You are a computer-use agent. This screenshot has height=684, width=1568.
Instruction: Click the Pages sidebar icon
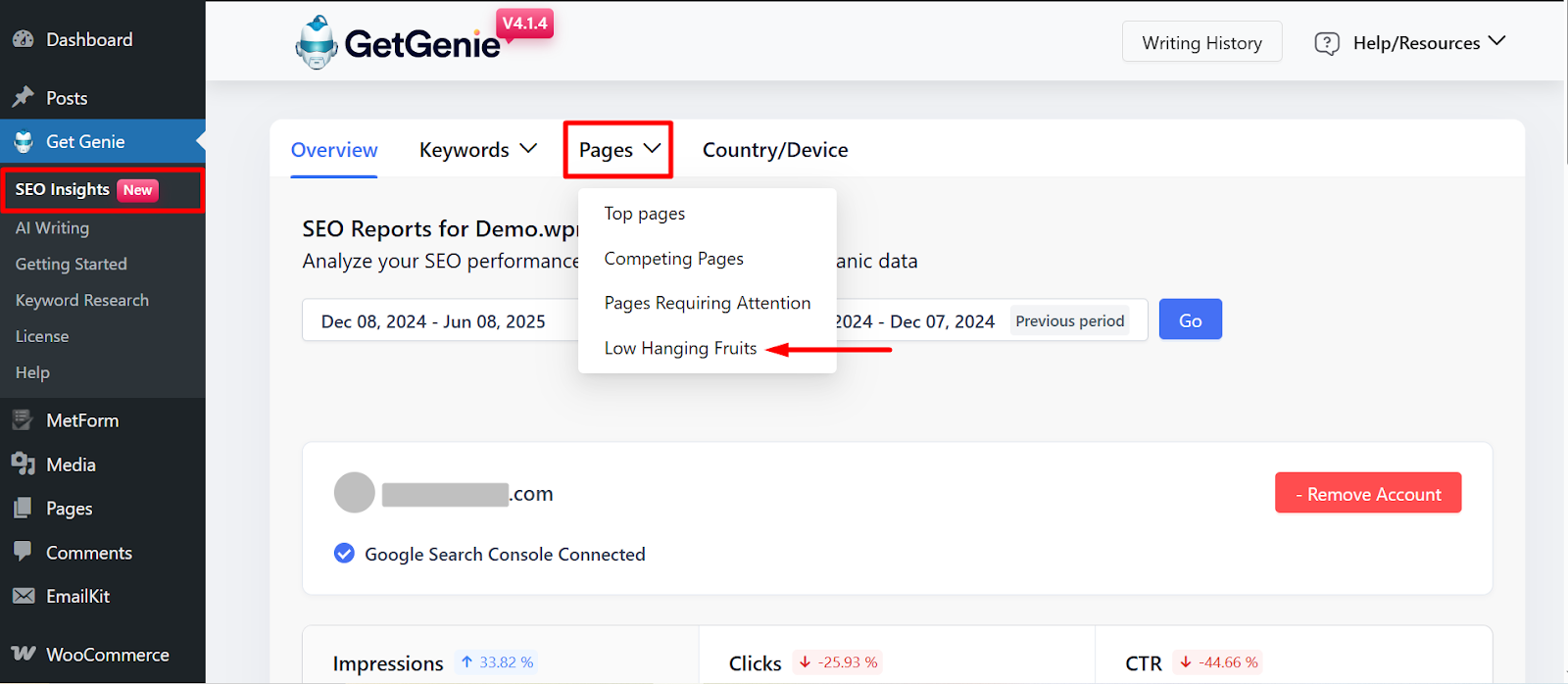click(23, 509)
